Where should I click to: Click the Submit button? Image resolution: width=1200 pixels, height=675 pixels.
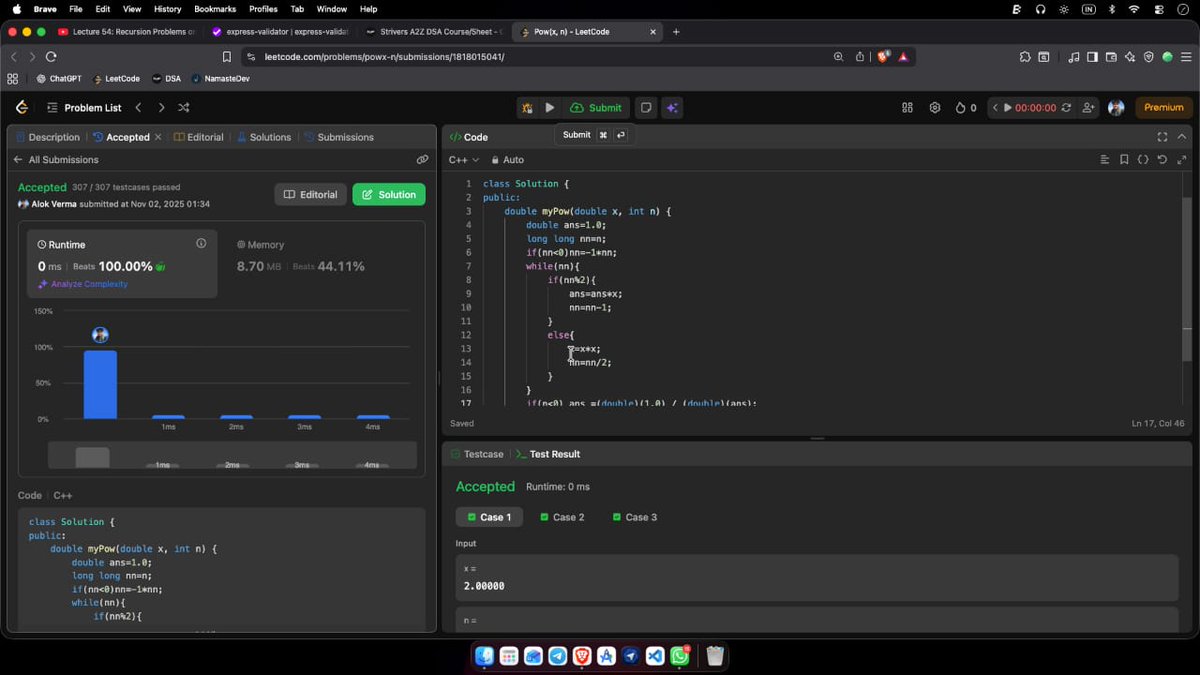click(596, 107)
